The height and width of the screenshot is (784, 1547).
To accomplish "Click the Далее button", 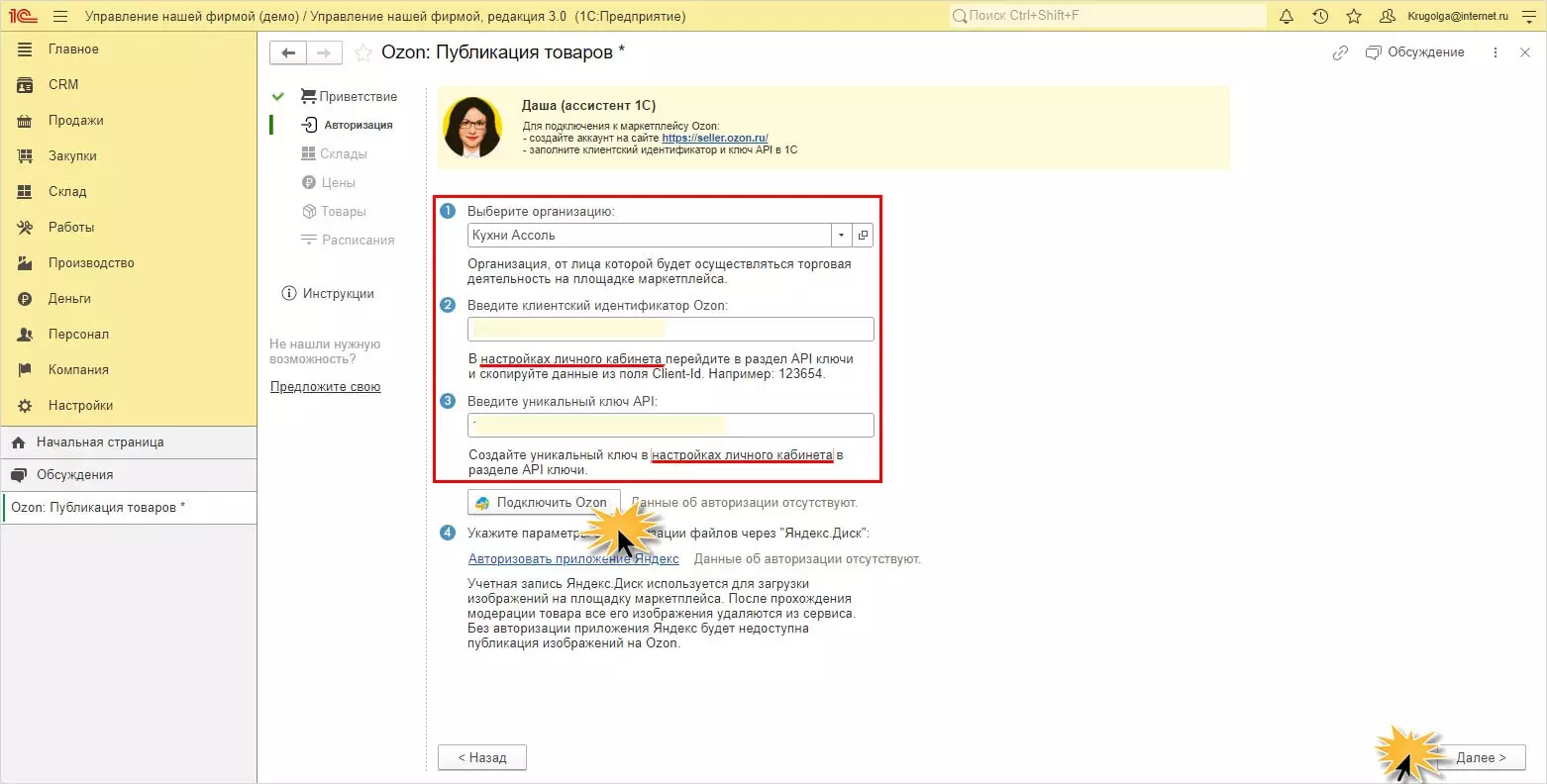I will 1481,757.
